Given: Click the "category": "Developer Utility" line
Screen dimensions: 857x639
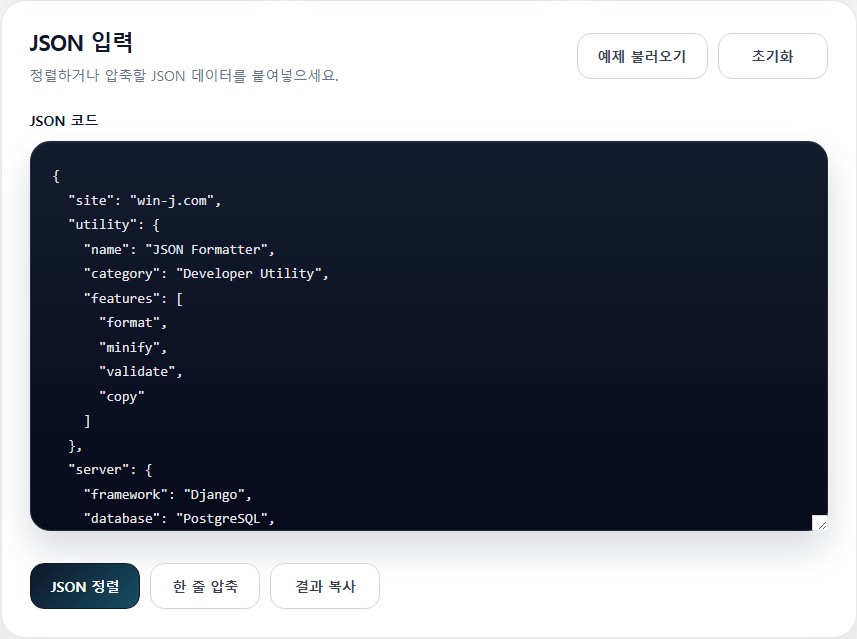Looking at the screenshot, I should [206, 274].
